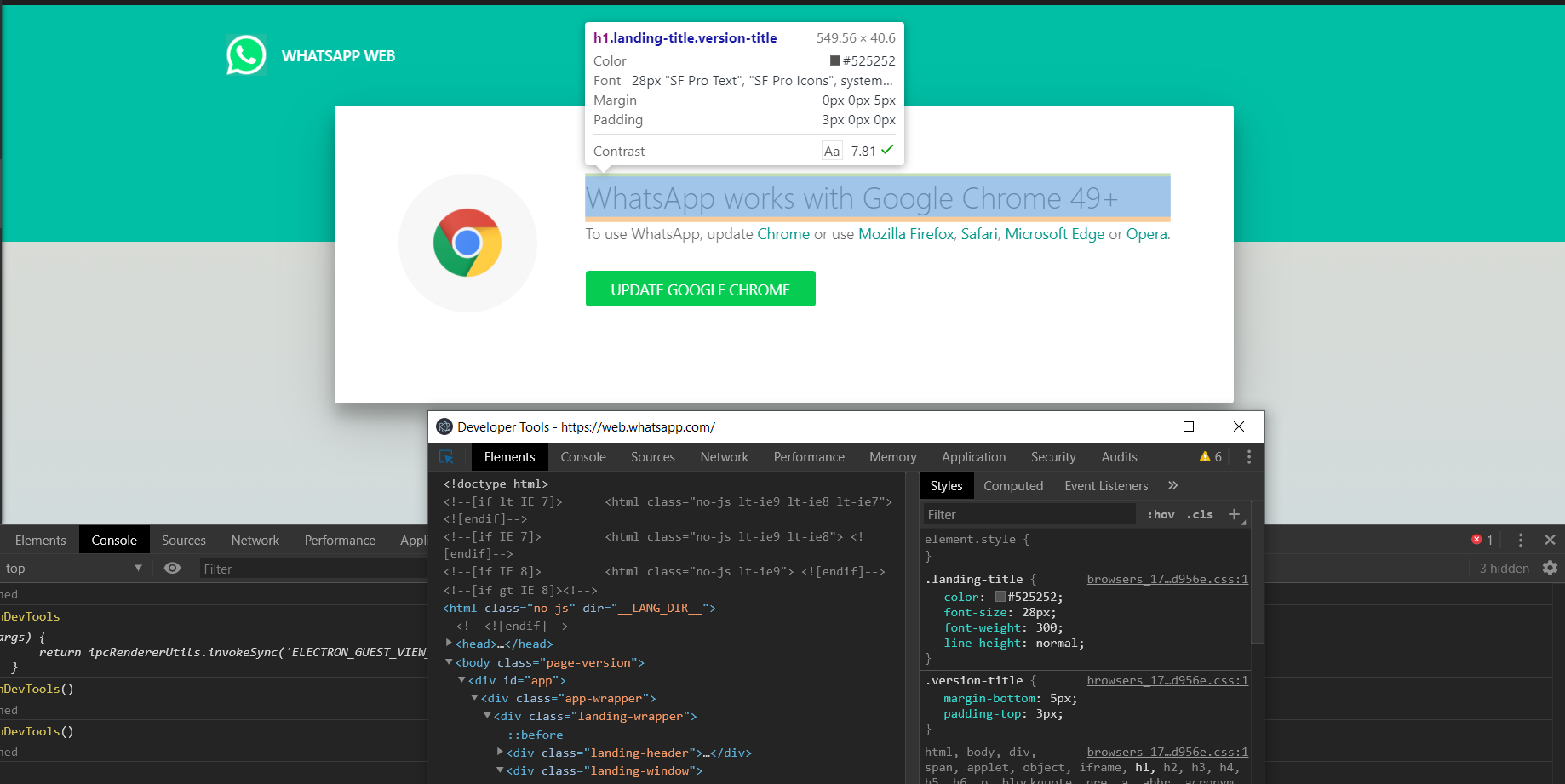Select the Elements tab in Developer Tools window
This screenshot has width=1565, height=784.
coord(509,457)
